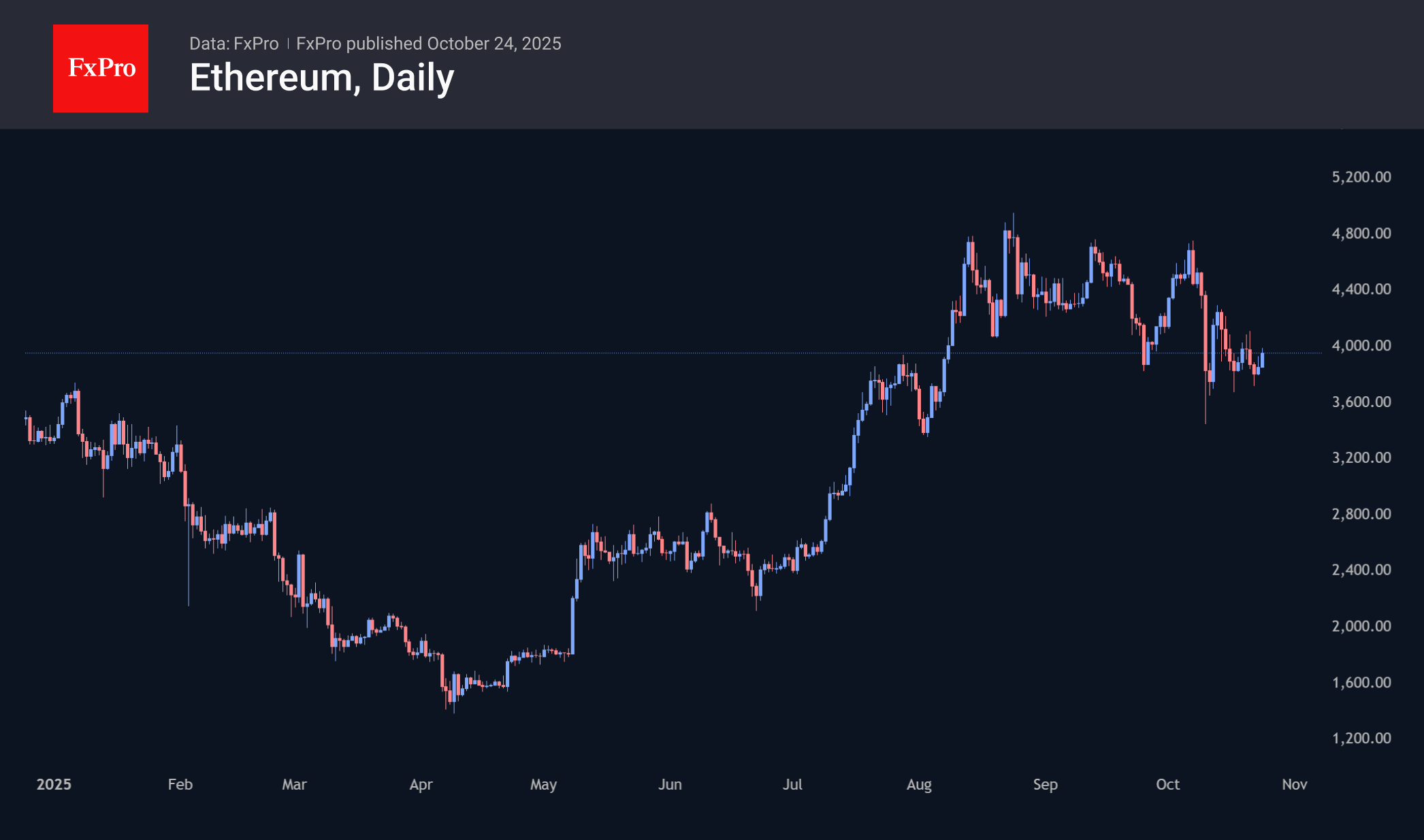
Task: Click the Aug label on time axis
Action: point(919,784)
